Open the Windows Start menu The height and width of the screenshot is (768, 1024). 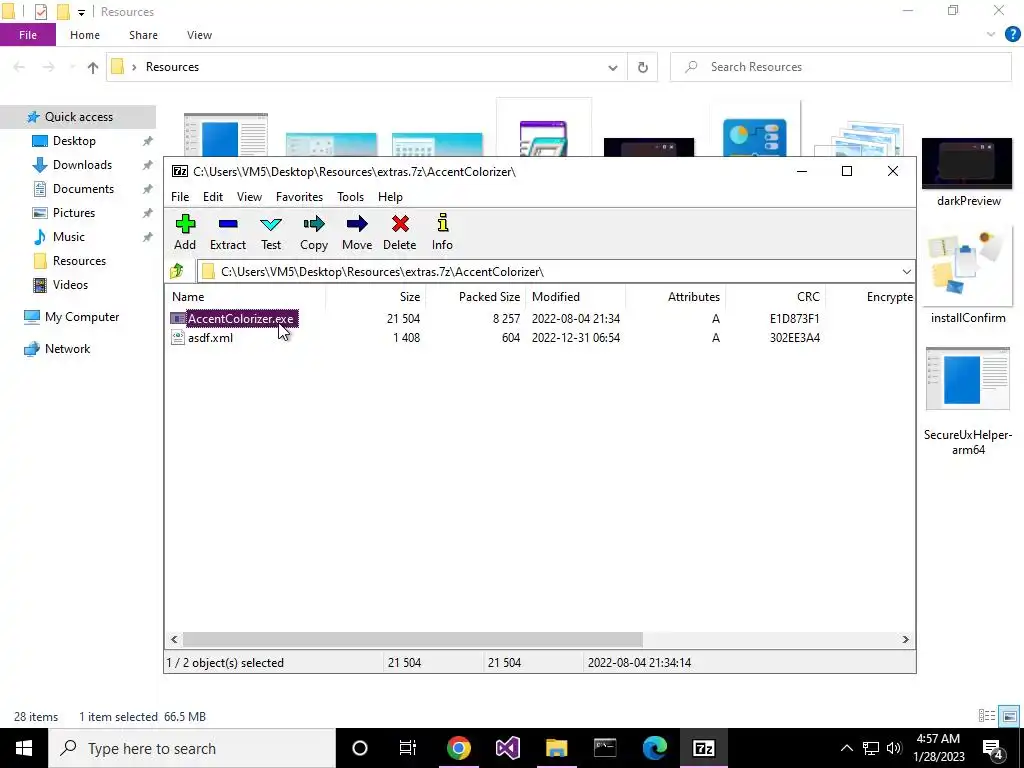click(24, 748)
